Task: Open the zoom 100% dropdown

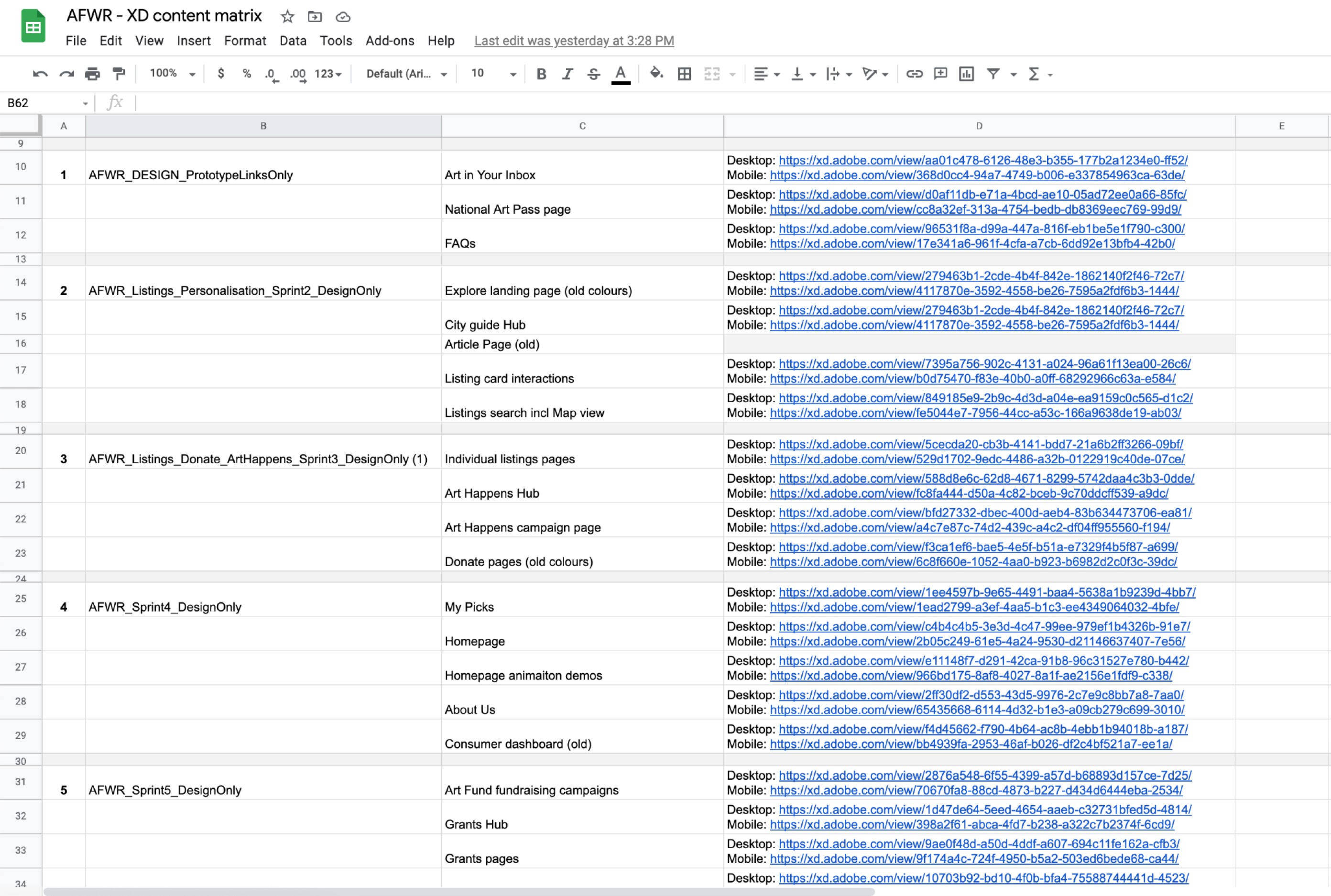Action: click(173, 74)
